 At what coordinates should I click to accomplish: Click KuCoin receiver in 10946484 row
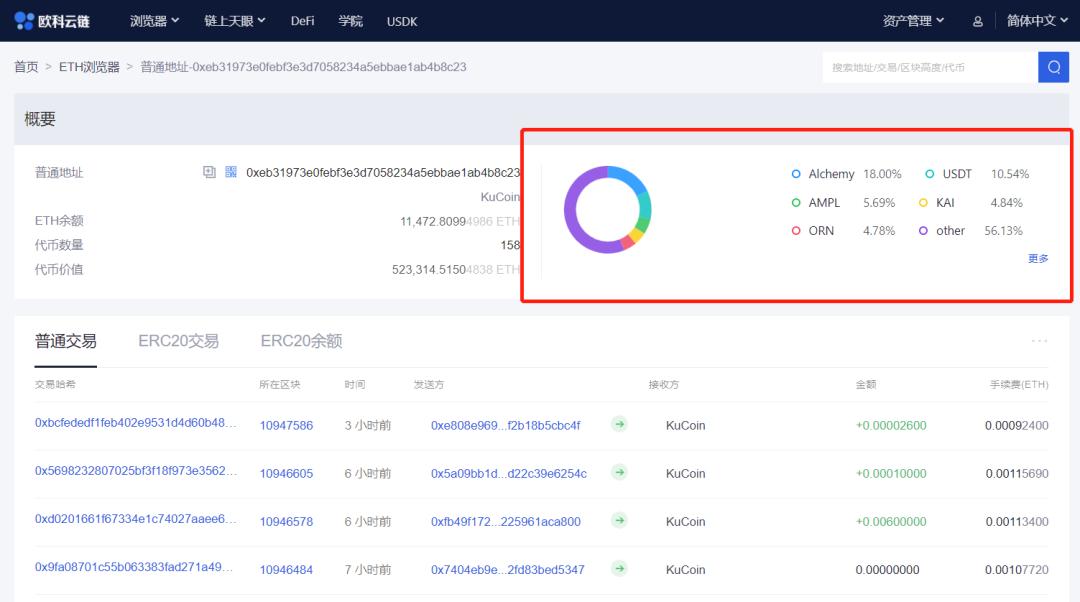[x=685, y=570]
